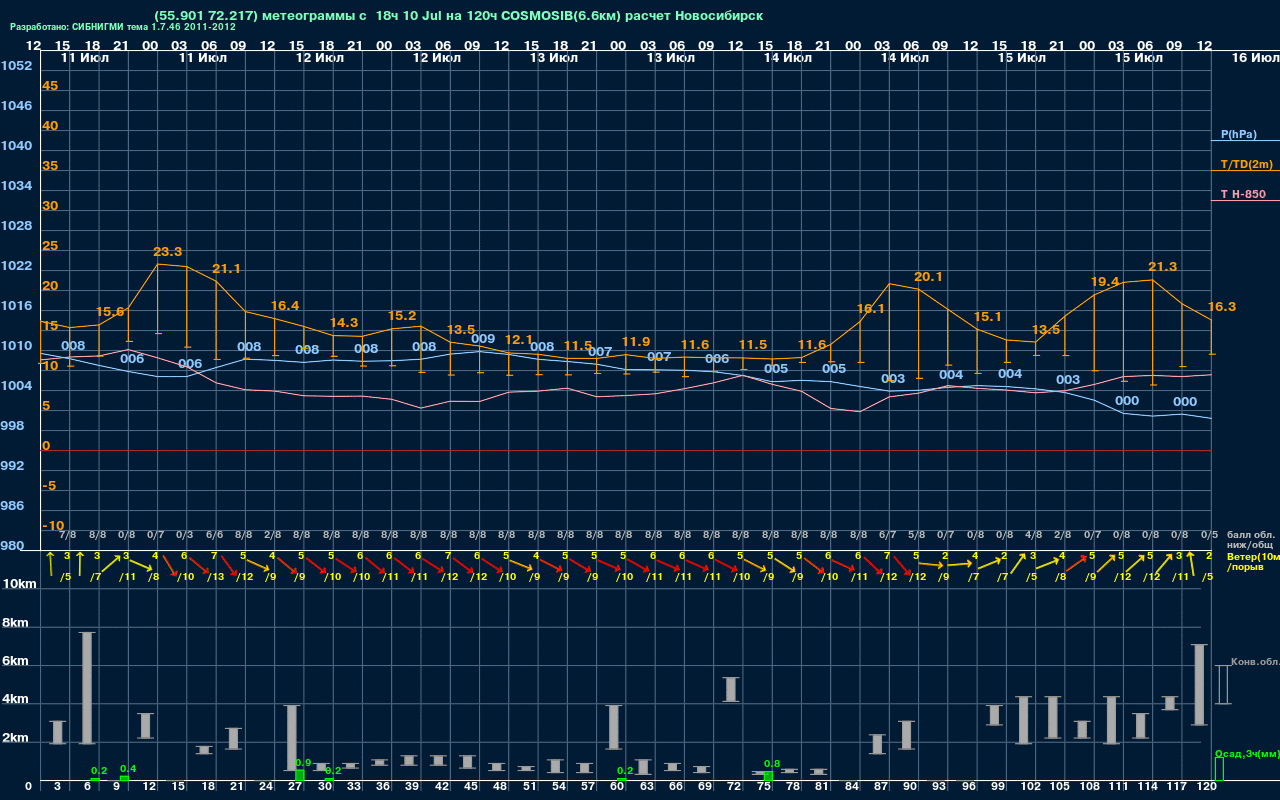Image resolution: width=1280 pixels, height=800 pixels.
Task: Click the meteogram title mentioning COSMOSIB(6.6км)
Action: [458, 16]
